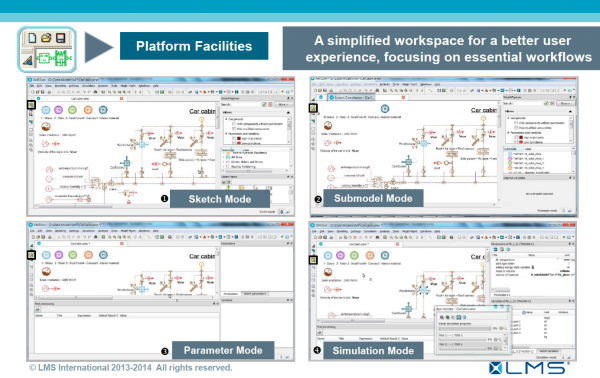600x378 pixels.
Task: Select the highlighted Submodel mode sidebar icon
Action: (313, 108)
